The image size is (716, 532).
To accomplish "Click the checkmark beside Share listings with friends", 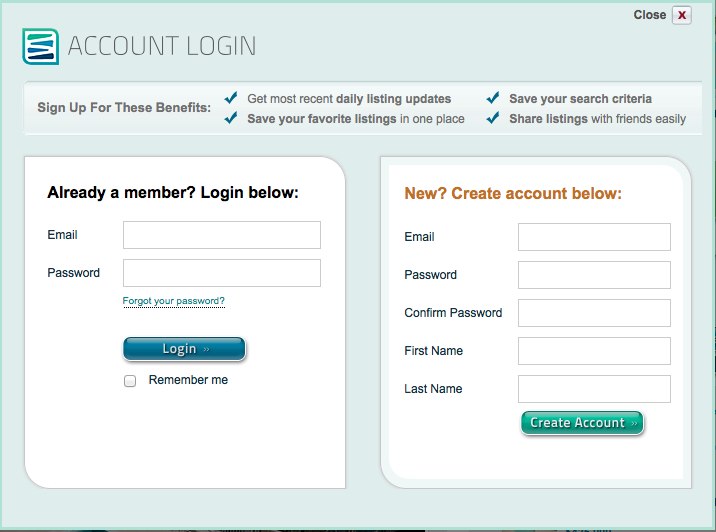I will [x=493, y=118].
